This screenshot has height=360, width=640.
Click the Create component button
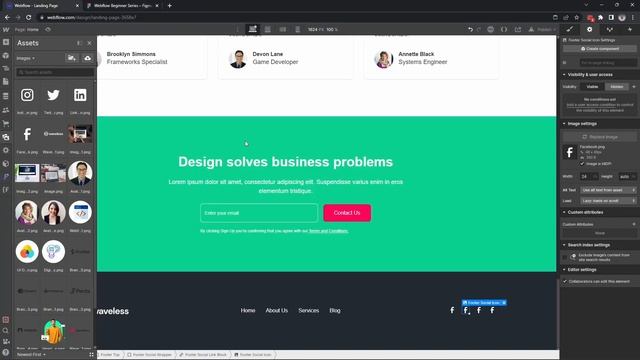tap(600, 49)
